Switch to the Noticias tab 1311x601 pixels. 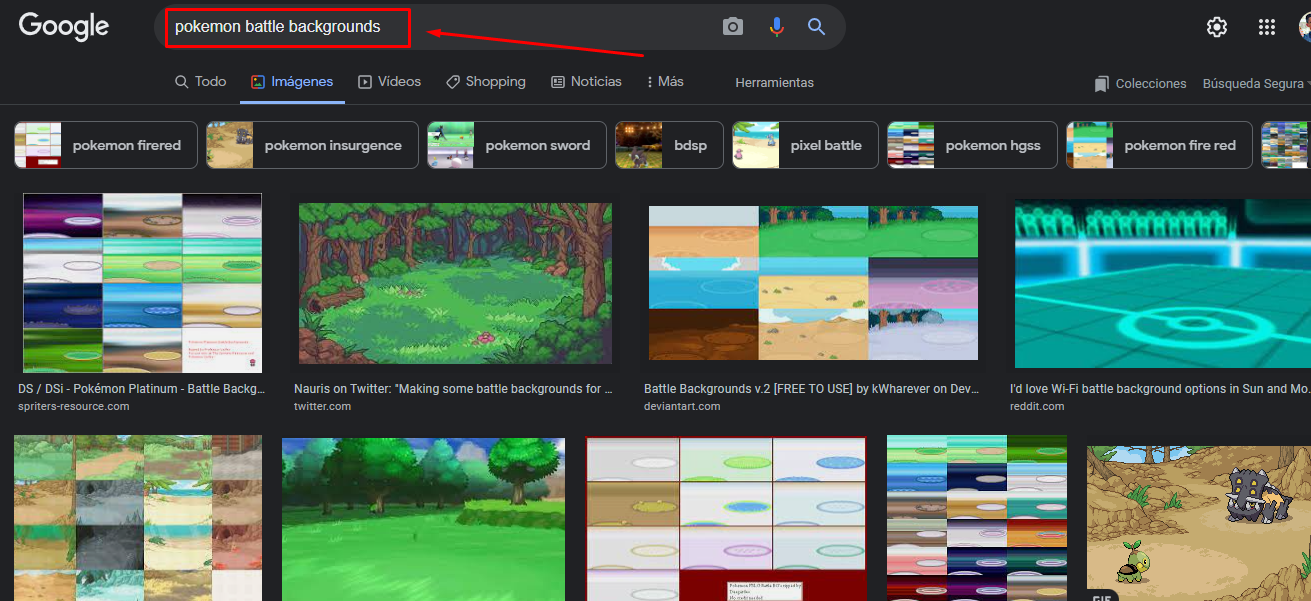pos(586,82)
